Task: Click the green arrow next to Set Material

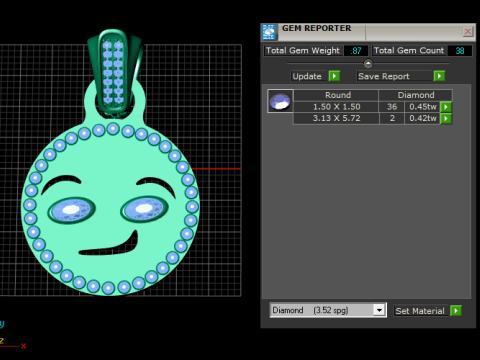Action: tap(456, 311)
